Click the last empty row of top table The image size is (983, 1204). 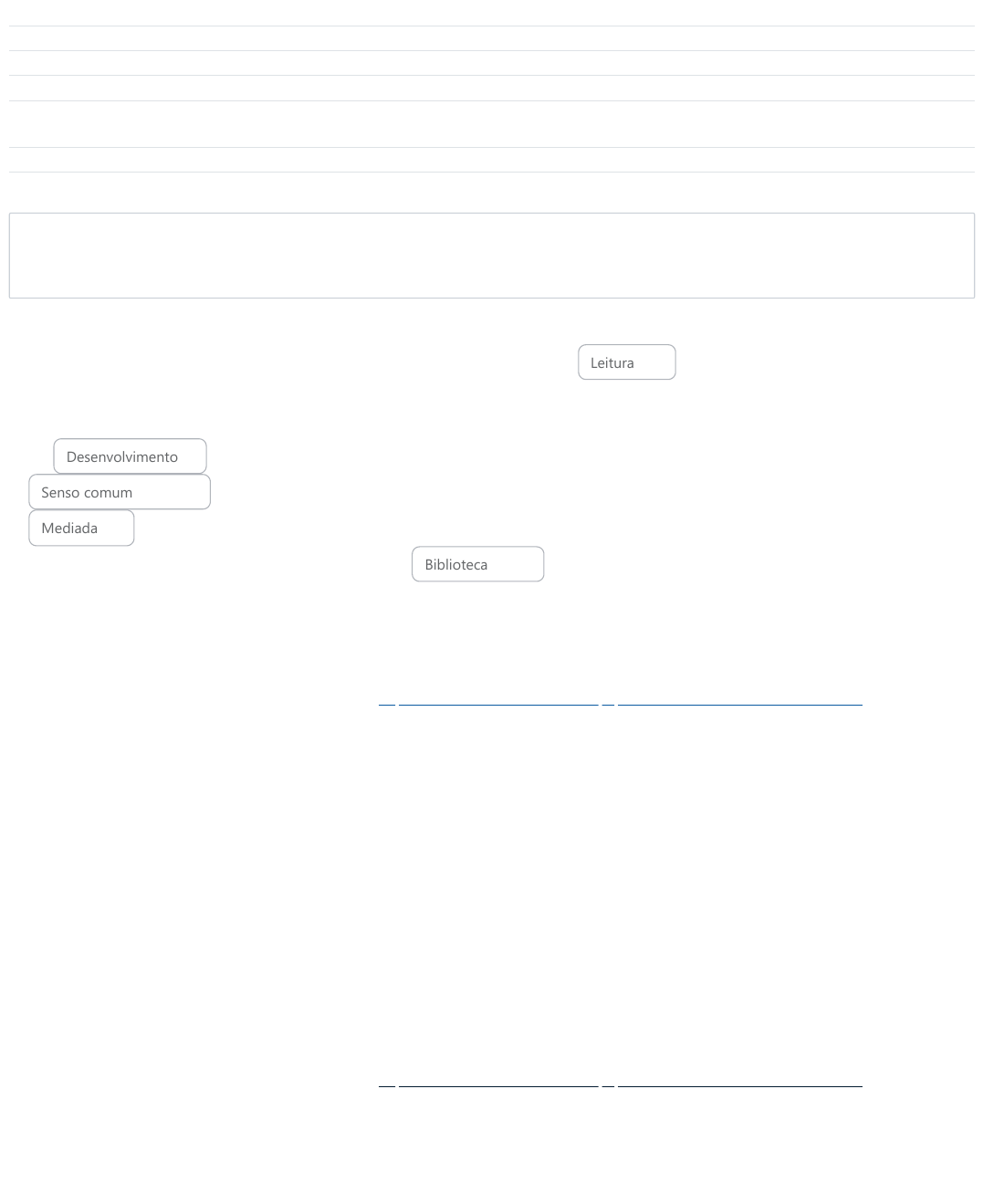[491, 160]
